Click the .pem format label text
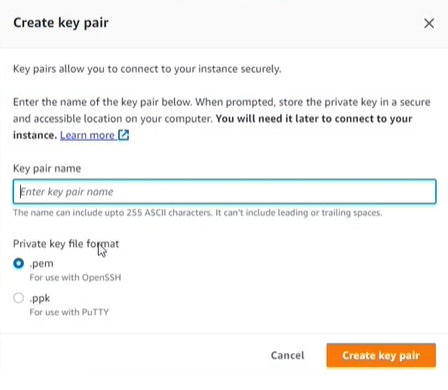Screen dimensions: 448x390 coord(41,264)
